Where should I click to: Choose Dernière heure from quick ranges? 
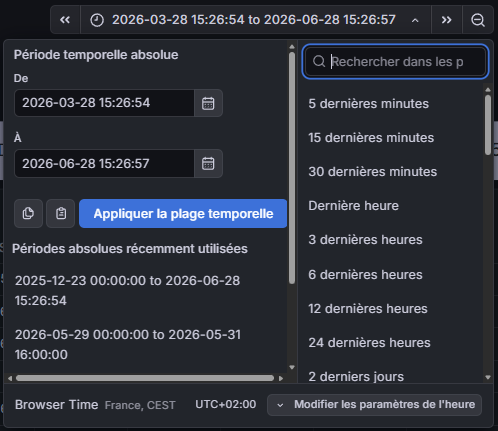353,206
